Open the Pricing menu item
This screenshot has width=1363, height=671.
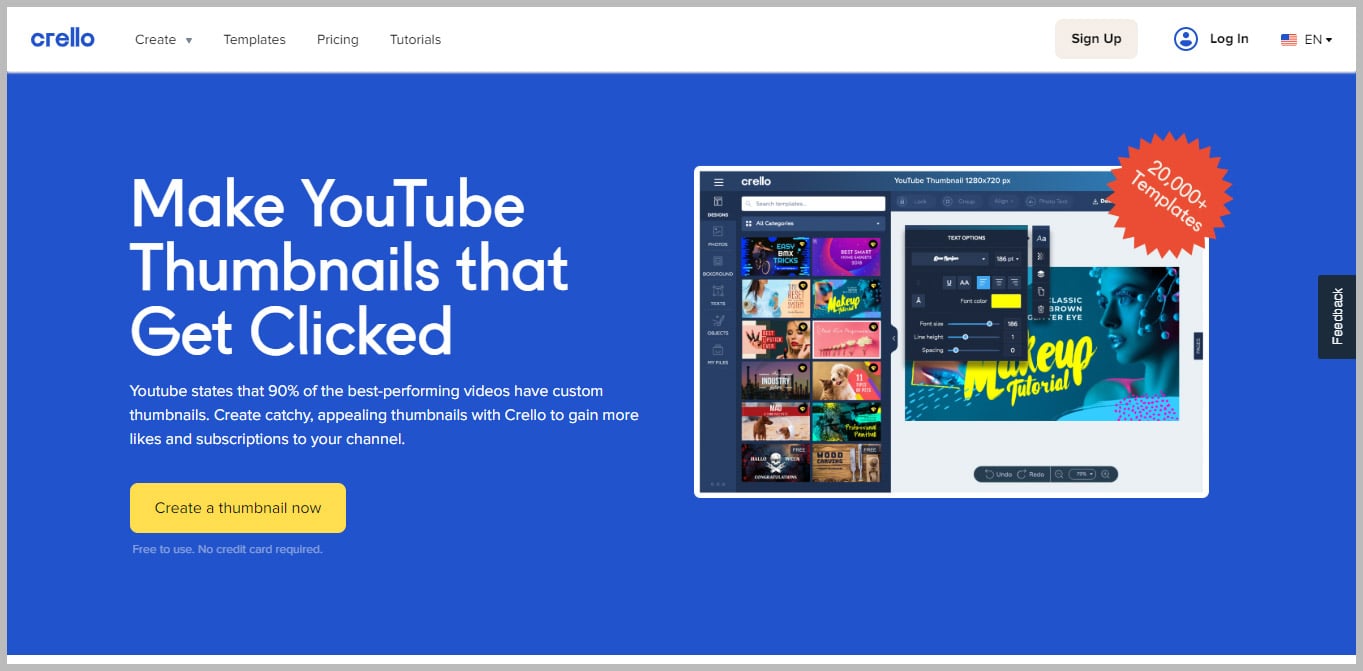[x=338, y=40]
